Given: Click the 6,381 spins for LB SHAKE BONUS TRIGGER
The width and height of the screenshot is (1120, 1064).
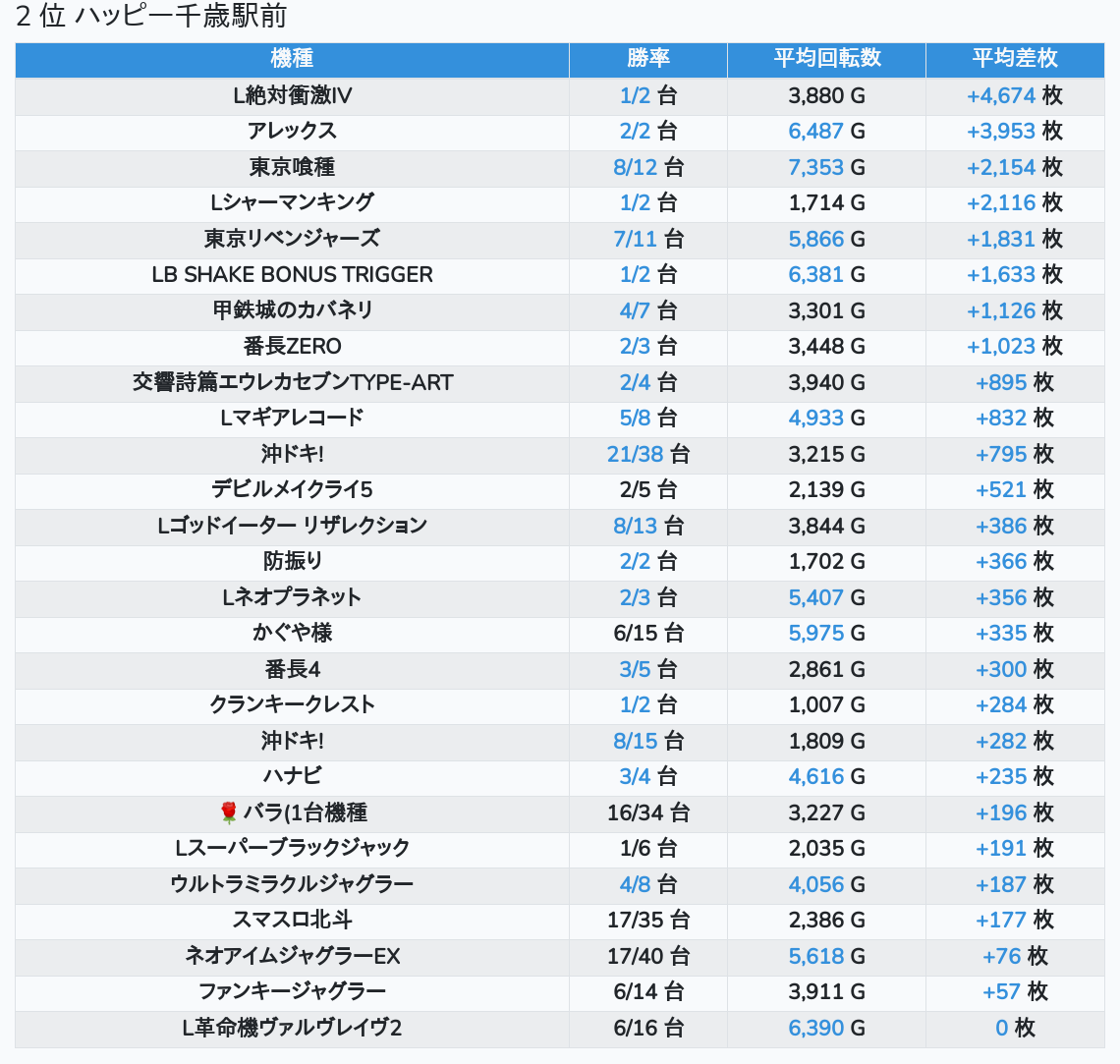Looking at the screenshot, I should [815, 274].
